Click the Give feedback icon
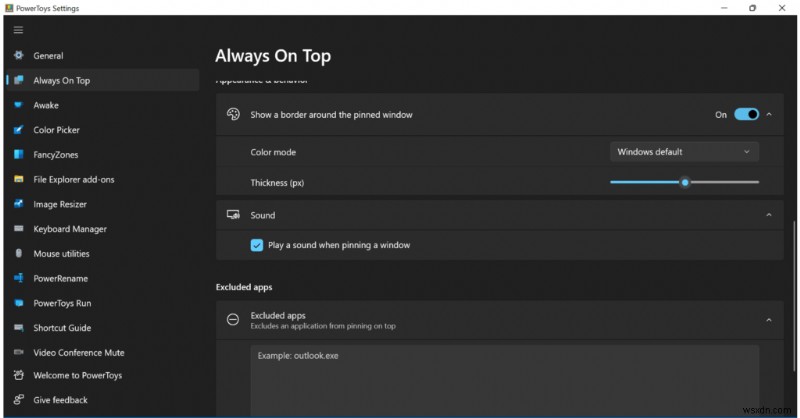The height and width of the screenshot is (418, 800). [19, 400]
